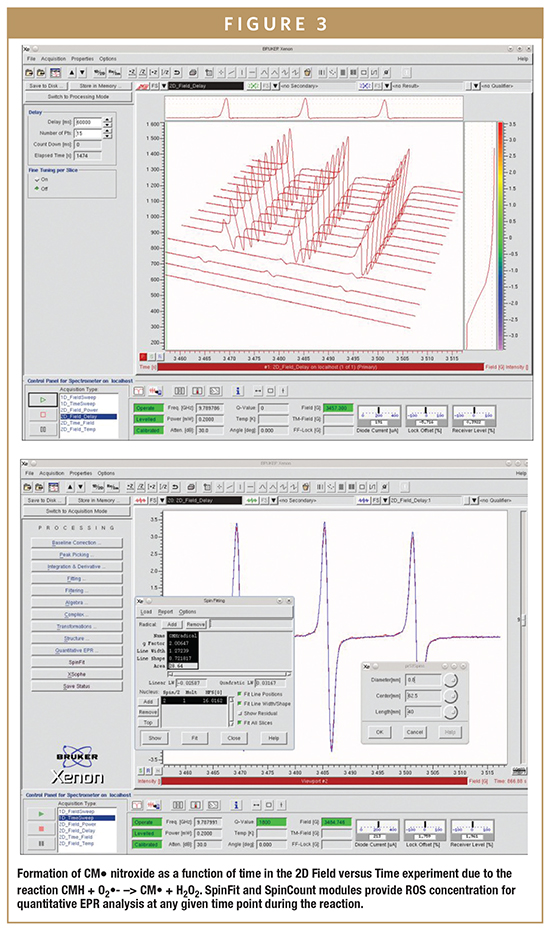Click the Diameter round dial knob
Screen dimensions: 550x930
tap(451, 680)
